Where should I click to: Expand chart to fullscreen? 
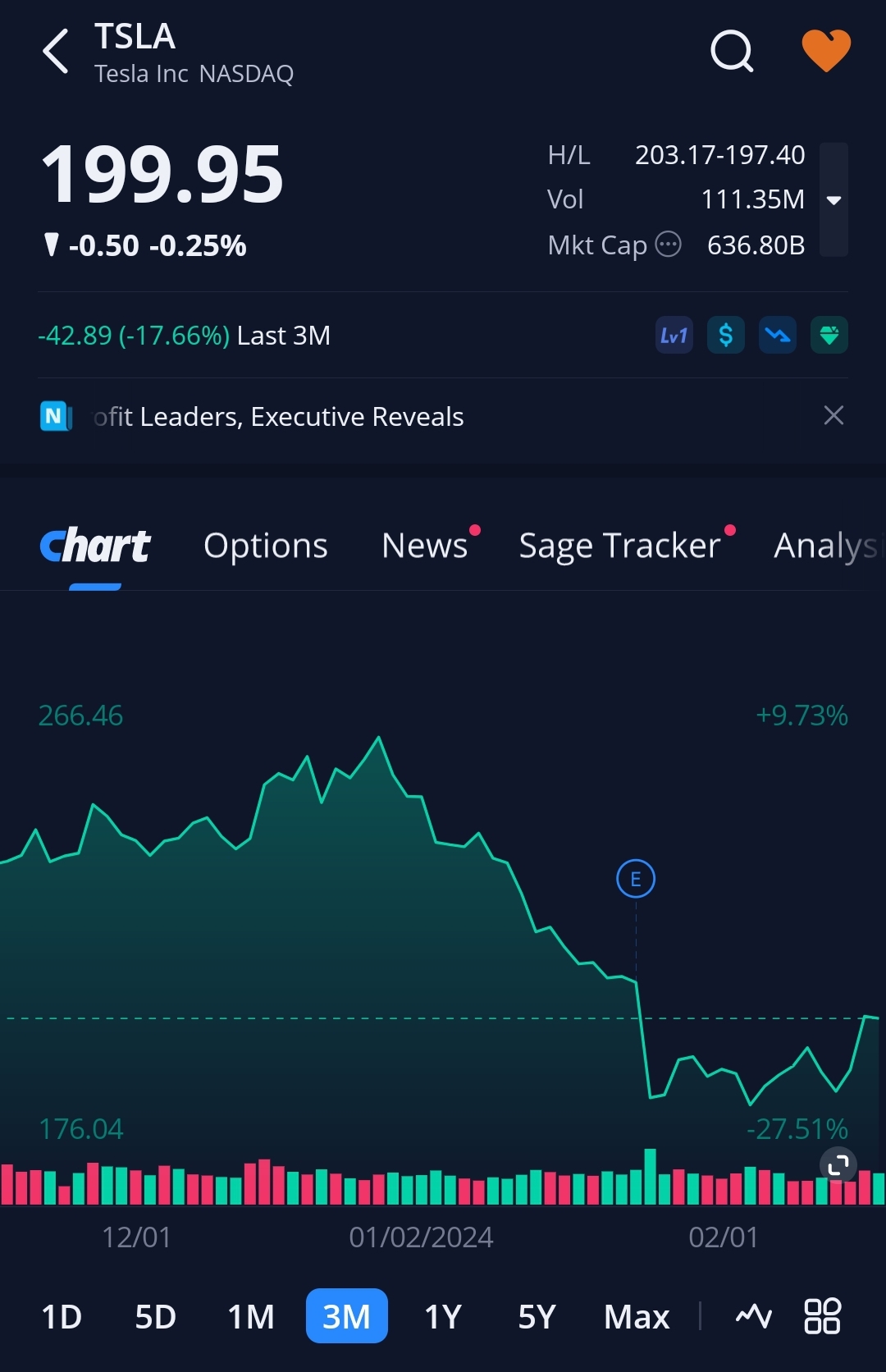(x=838, y=1165)
